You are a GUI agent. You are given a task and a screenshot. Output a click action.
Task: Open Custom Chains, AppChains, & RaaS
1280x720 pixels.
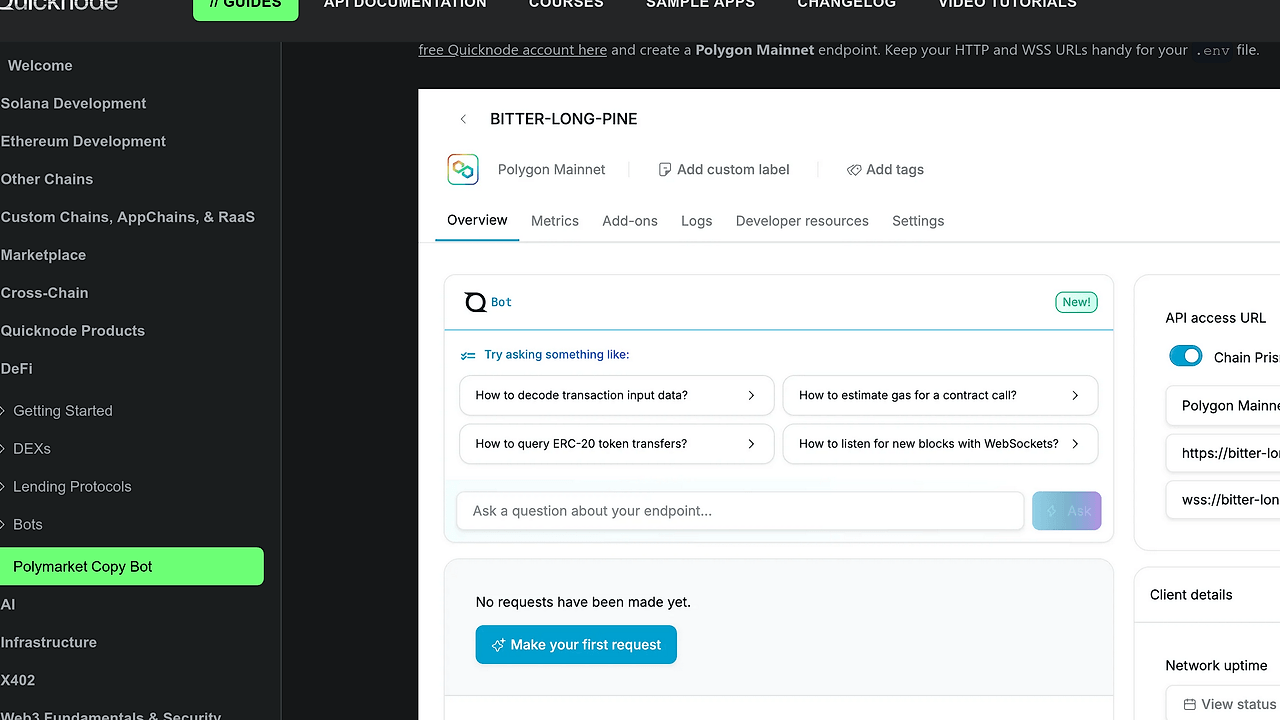[128, 217]
